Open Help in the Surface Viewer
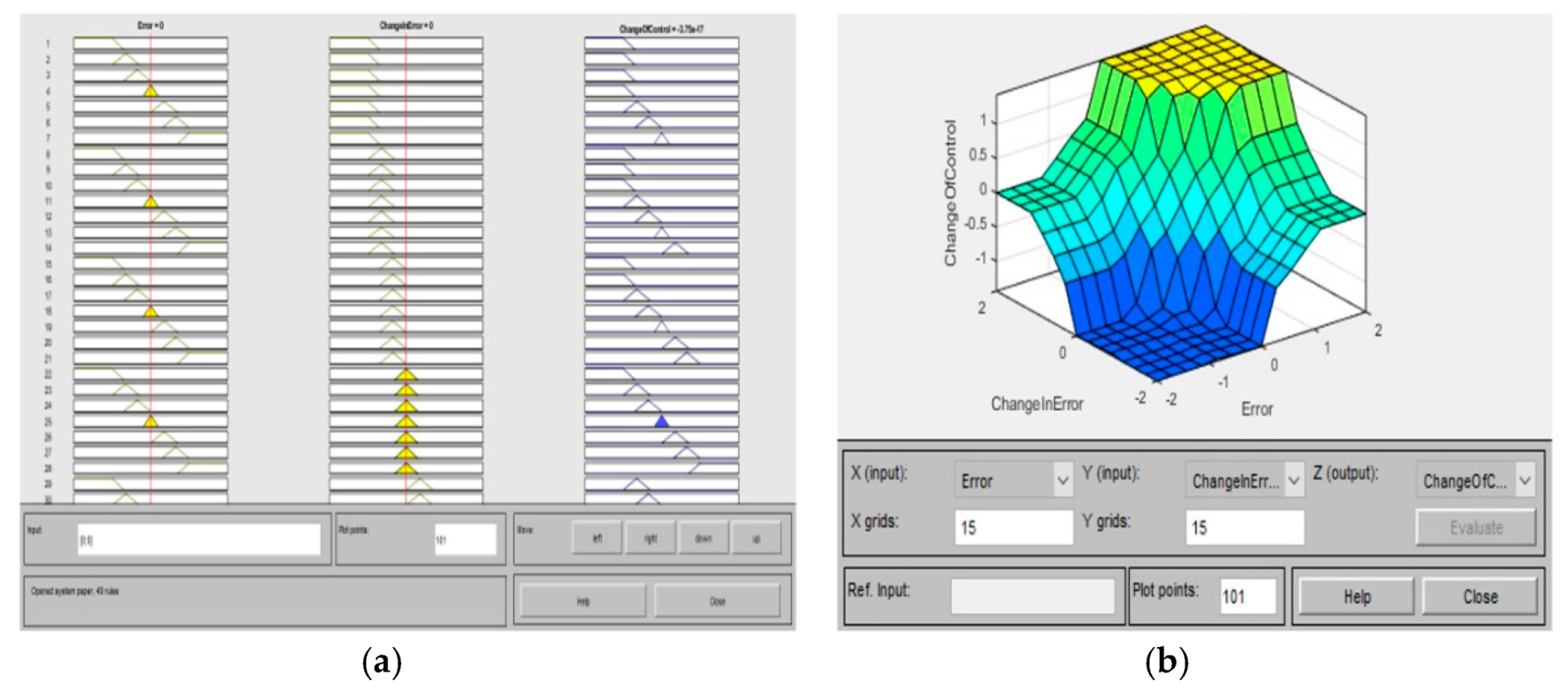Image resolution: width=1568 pixels, height=695 pixels. point(1356,597)
